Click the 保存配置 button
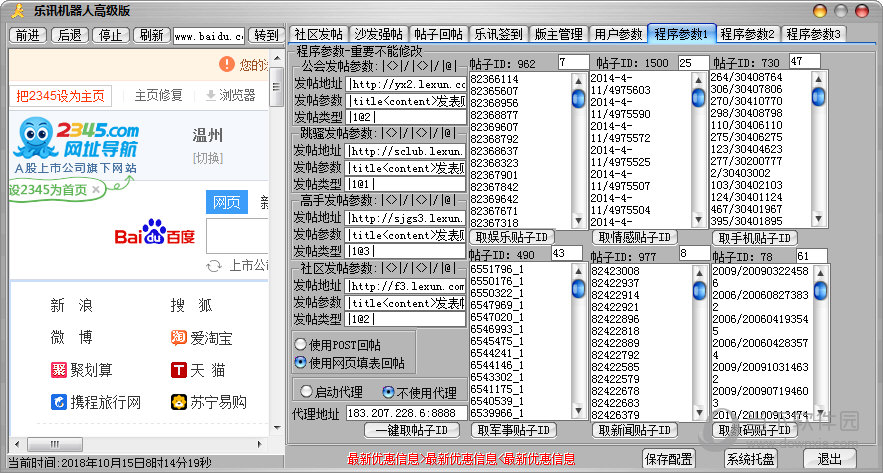Viewport: 883px width, 473px height. [668, 458]
